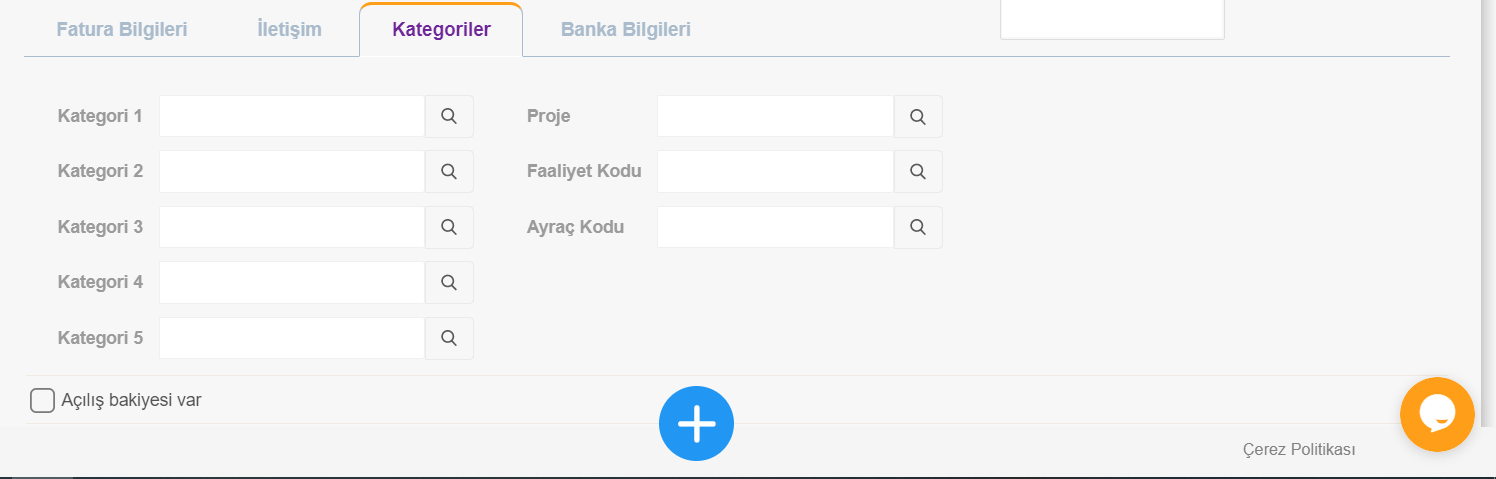This screenshot has width=1496, height=479.
Task: Click the Ayraç Kodu search icon
Action: tap(918, 227)
